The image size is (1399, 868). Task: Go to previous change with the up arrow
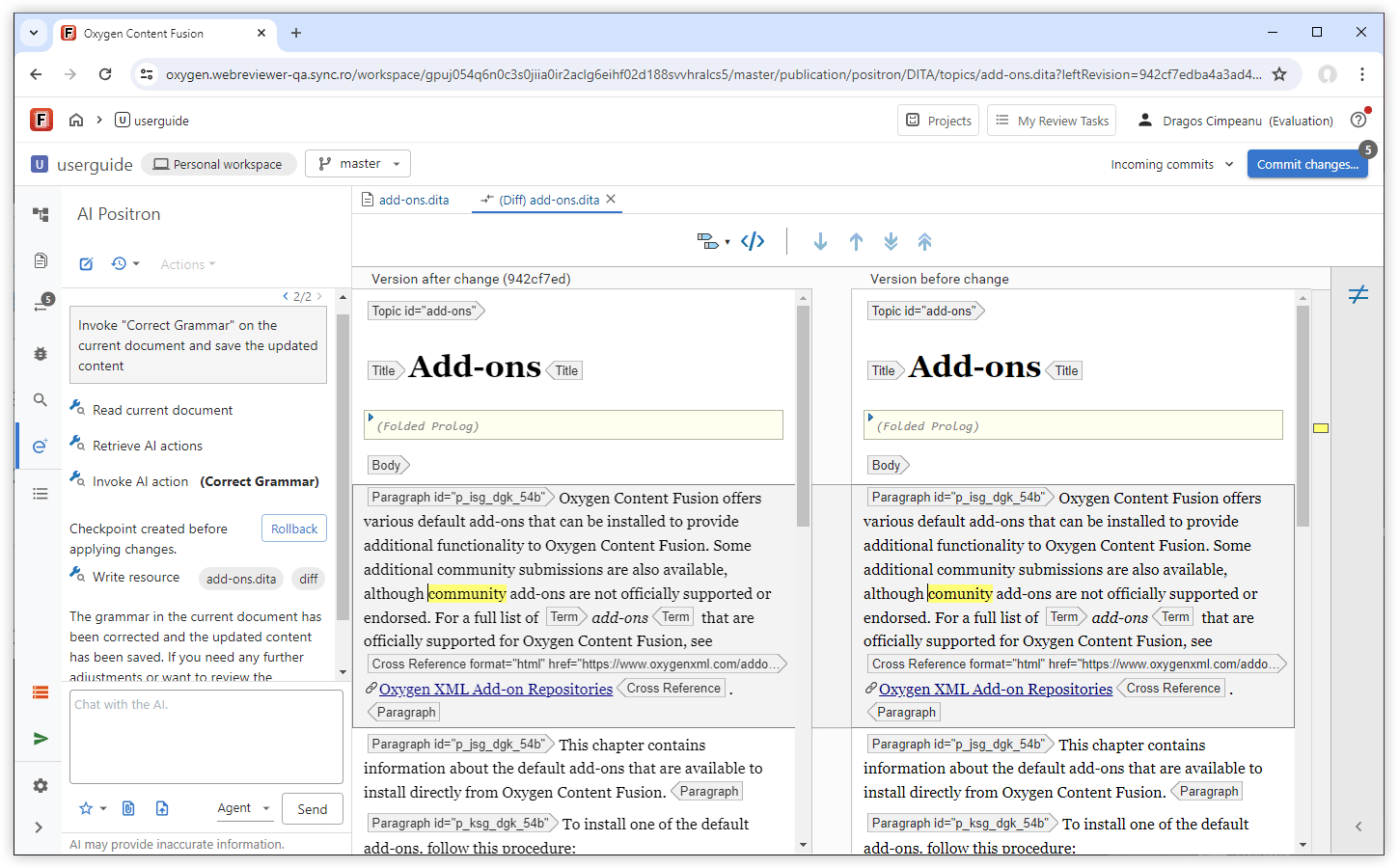[856, 242]
